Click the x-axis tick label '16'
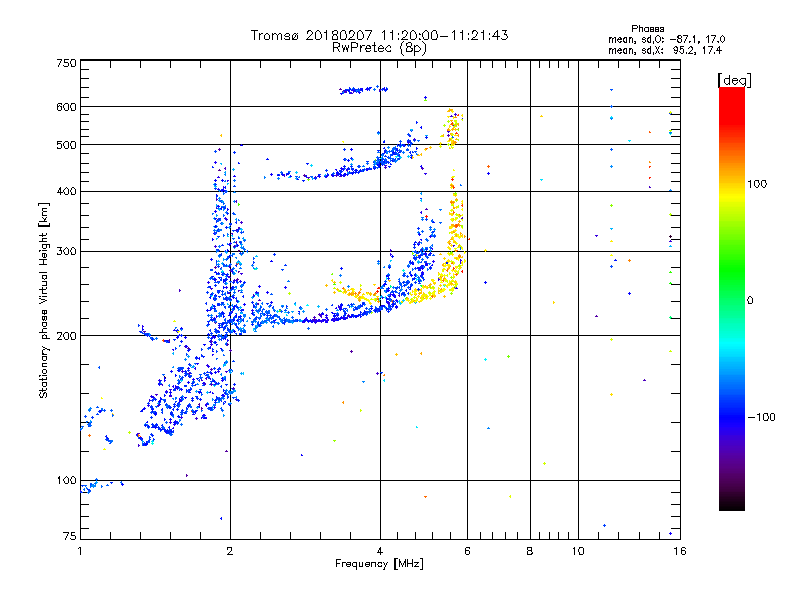This screenshot has width=800, height=600. click(680, 551)
